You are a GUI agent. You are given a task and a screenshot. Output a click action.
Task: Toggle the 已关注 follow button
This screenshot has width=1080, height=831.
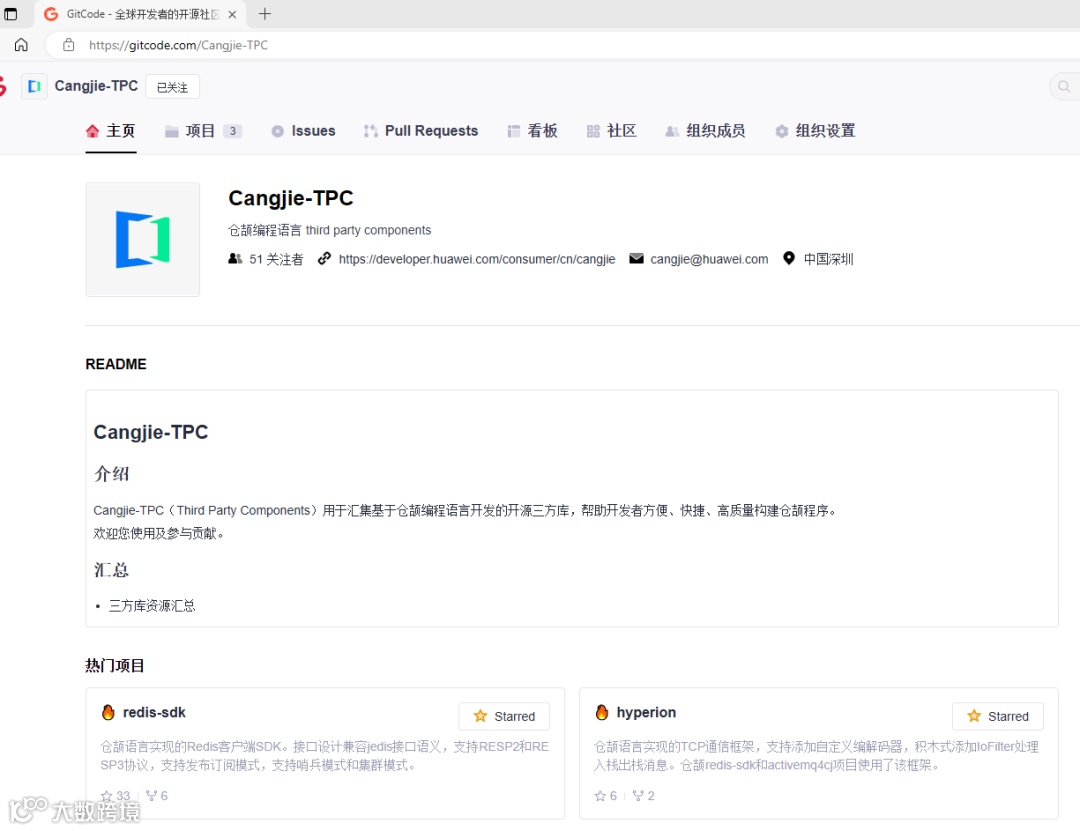point(172,87)
